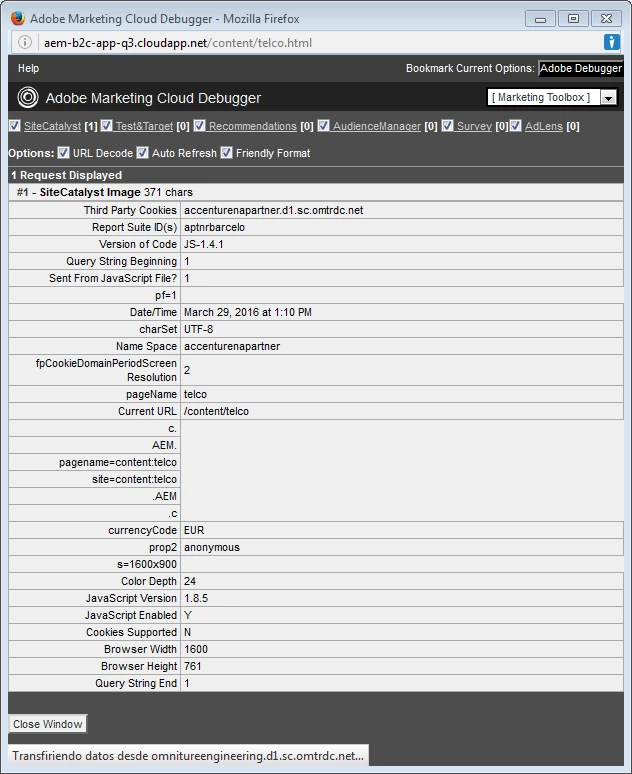Viewport: 632px width, 774px height.
Task: Open the Help menu
Action: pos(28,68)
